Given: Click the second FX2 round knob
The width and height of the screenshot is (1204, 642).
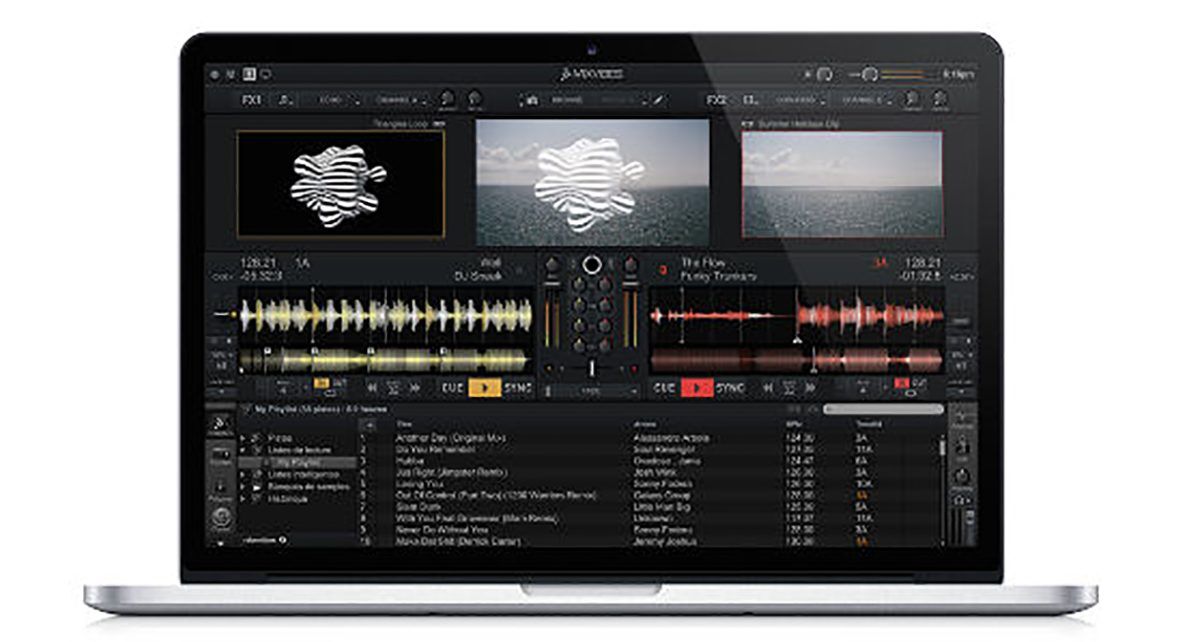Looking at the screenshot, I should tap(940, 99).
